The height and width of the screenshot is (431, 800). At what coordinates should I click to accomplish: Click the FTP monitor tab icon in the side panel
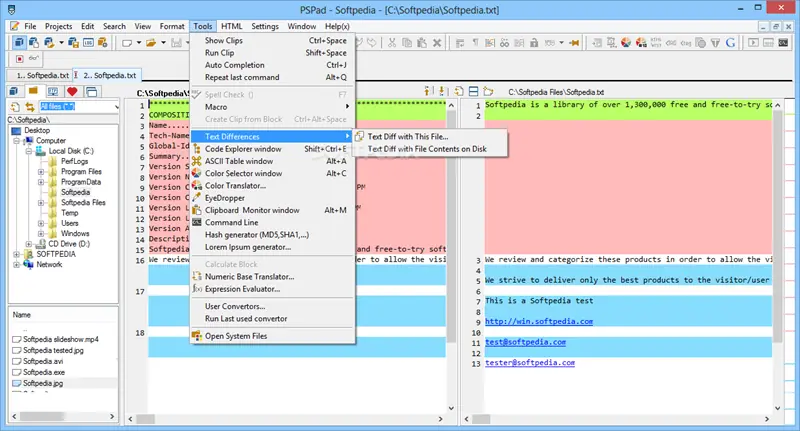click(x=53, y=92)
